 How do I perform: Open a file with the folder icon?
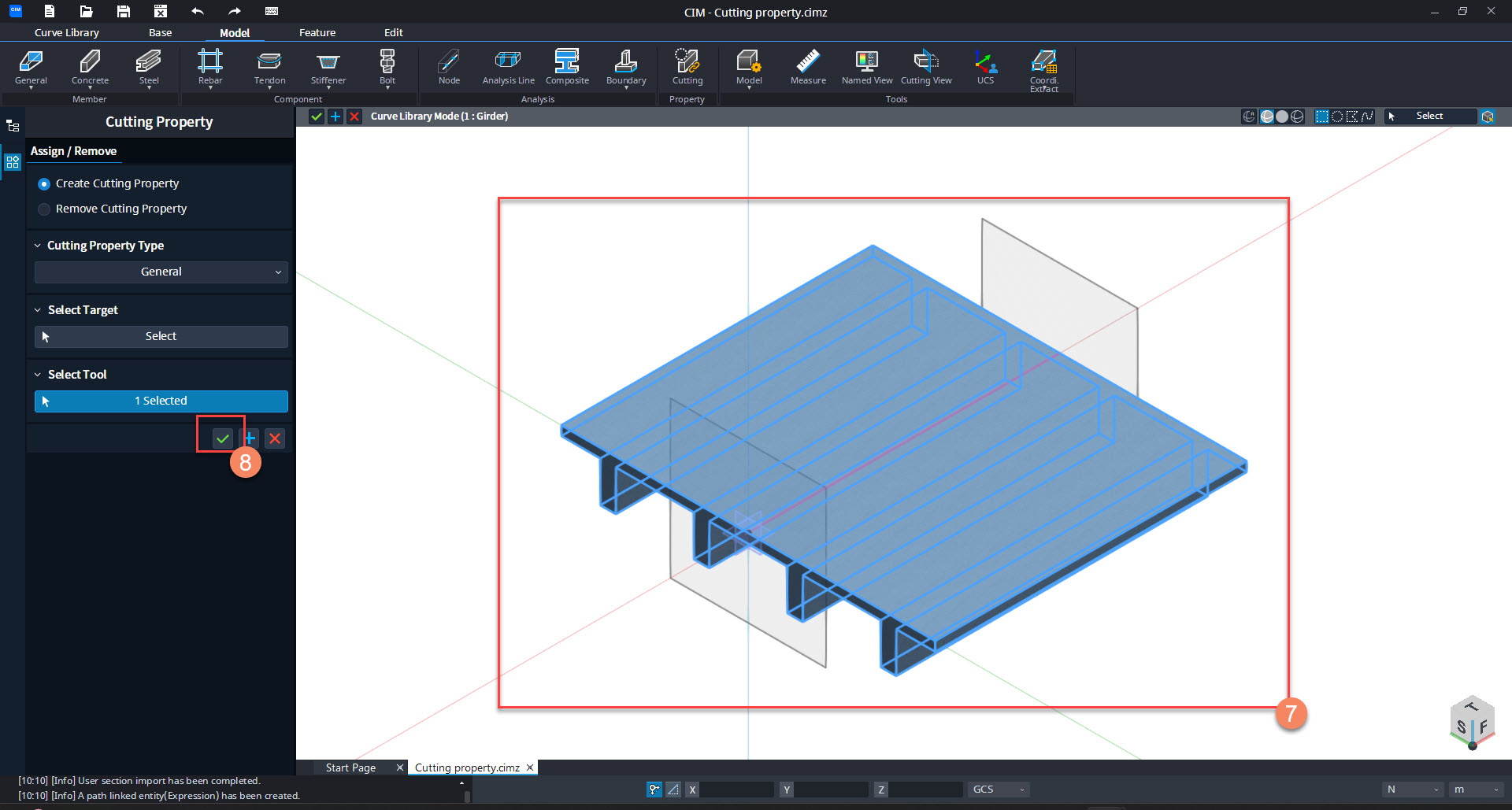(x=87, y=11)
